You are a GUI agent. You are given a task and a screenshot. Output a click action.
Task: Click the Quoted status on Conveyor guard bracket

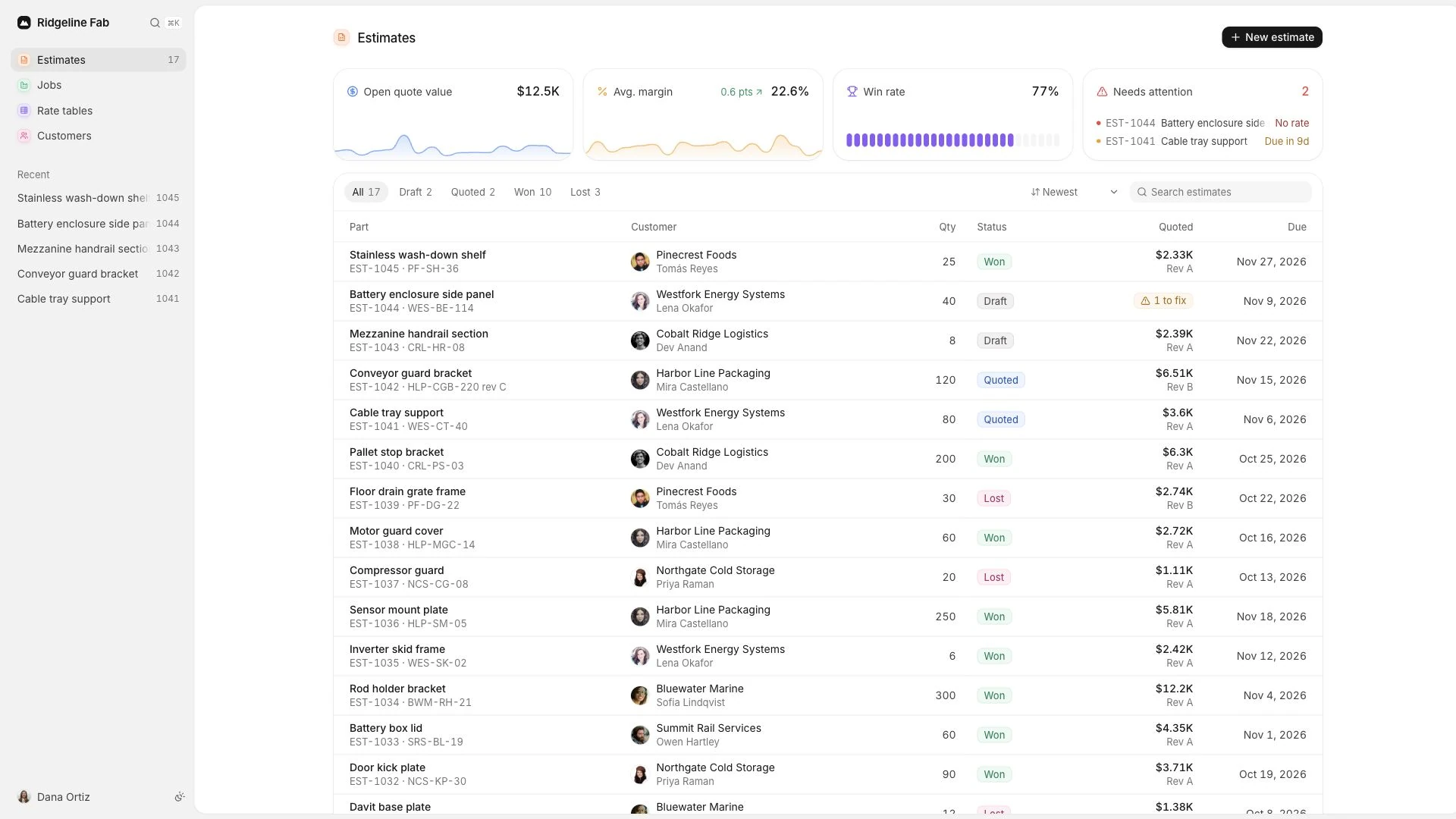(x=1001, y=380)
